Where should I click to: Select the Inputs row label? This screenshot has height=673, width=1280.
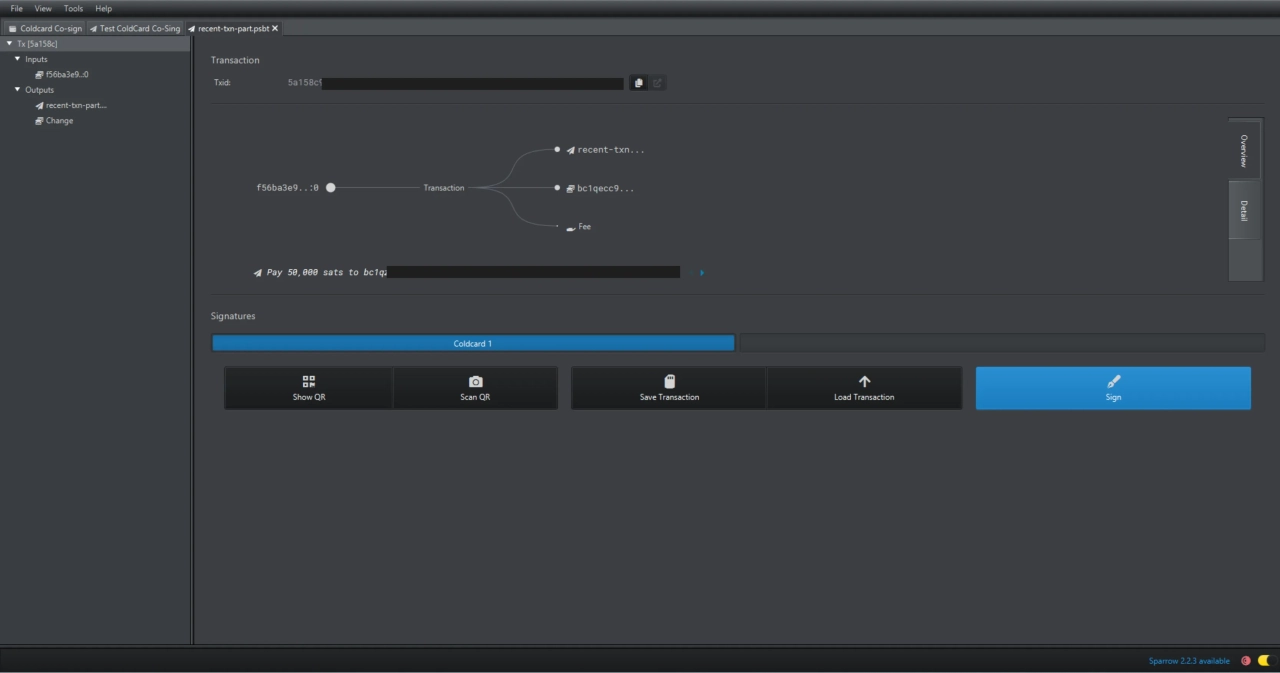tap(36, 59)
